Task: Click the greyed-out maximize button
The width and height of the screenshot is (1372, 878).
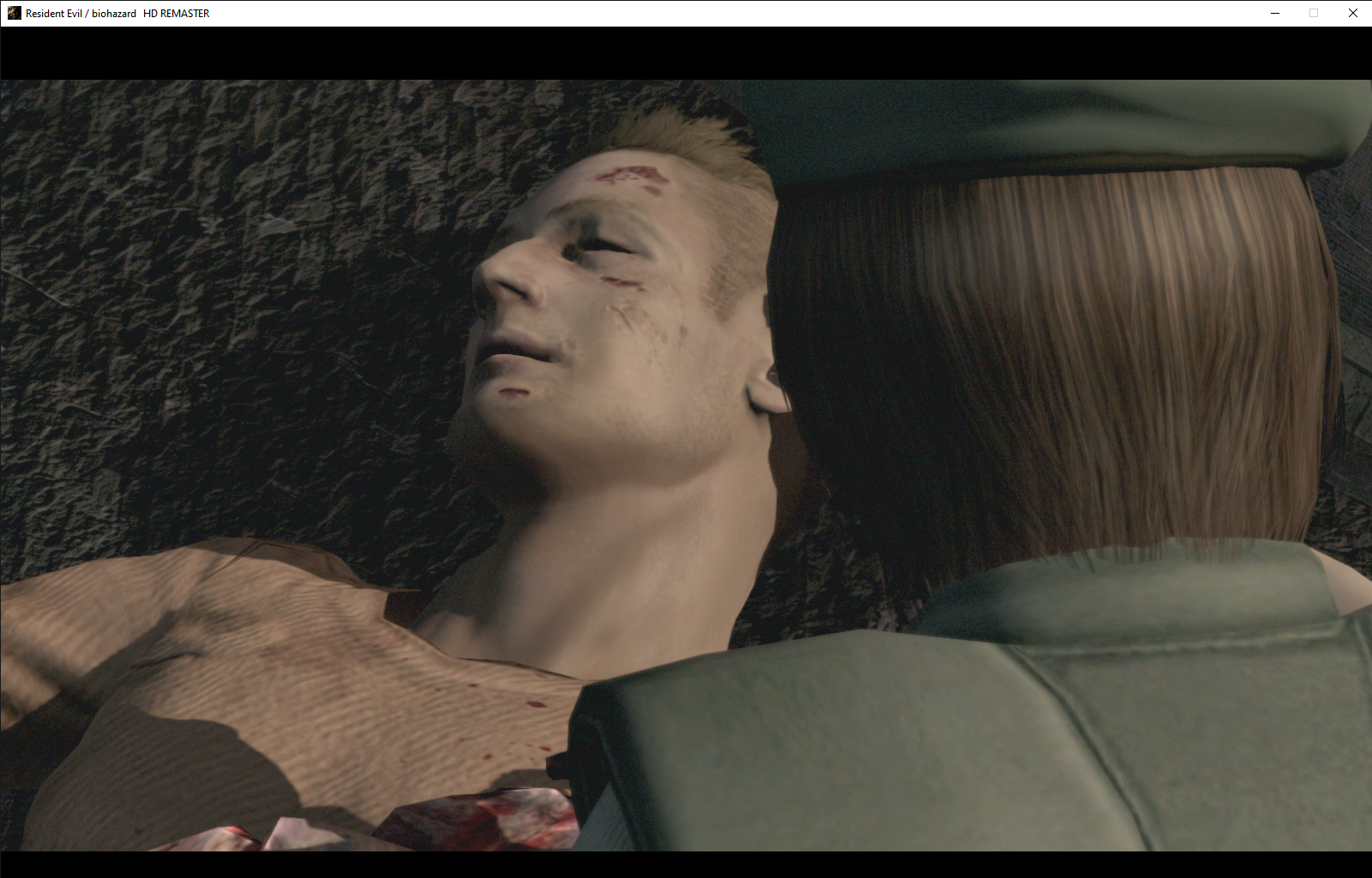Action: pyautogui.click(x=1313, y=13)
